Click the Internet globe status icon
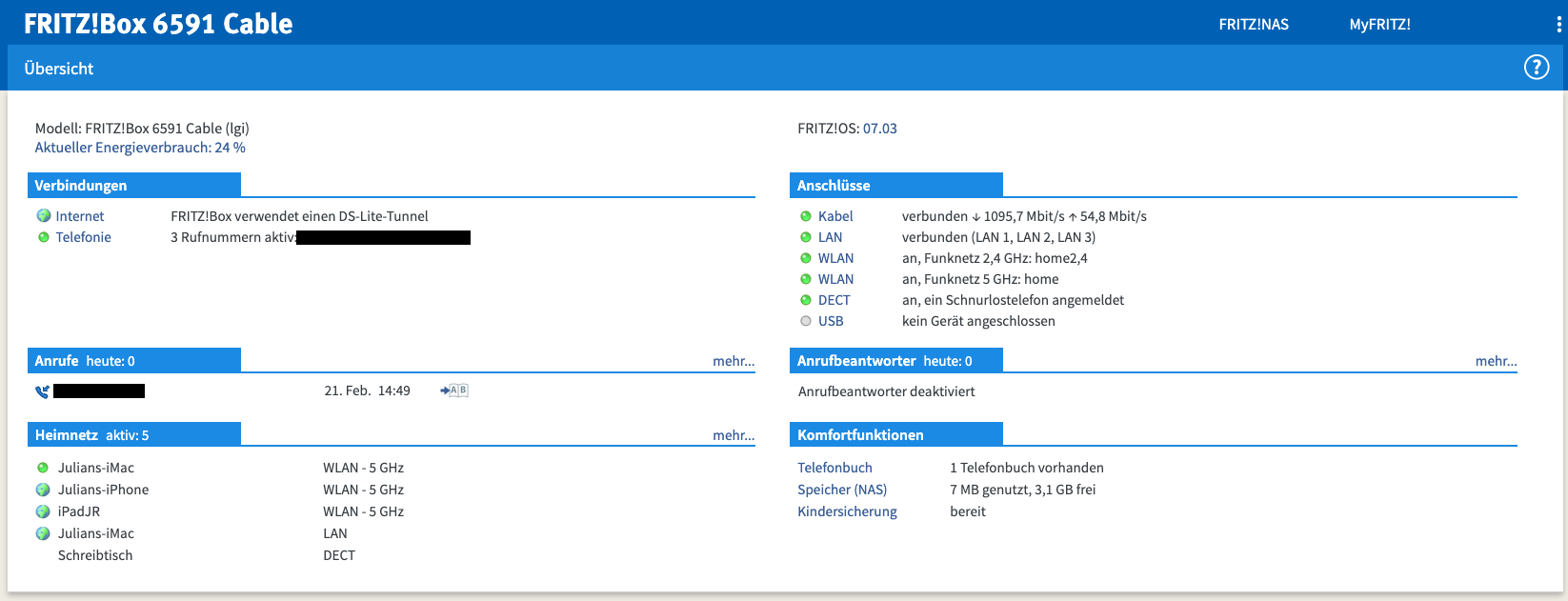1568x601 pixels. pos(43,216)
